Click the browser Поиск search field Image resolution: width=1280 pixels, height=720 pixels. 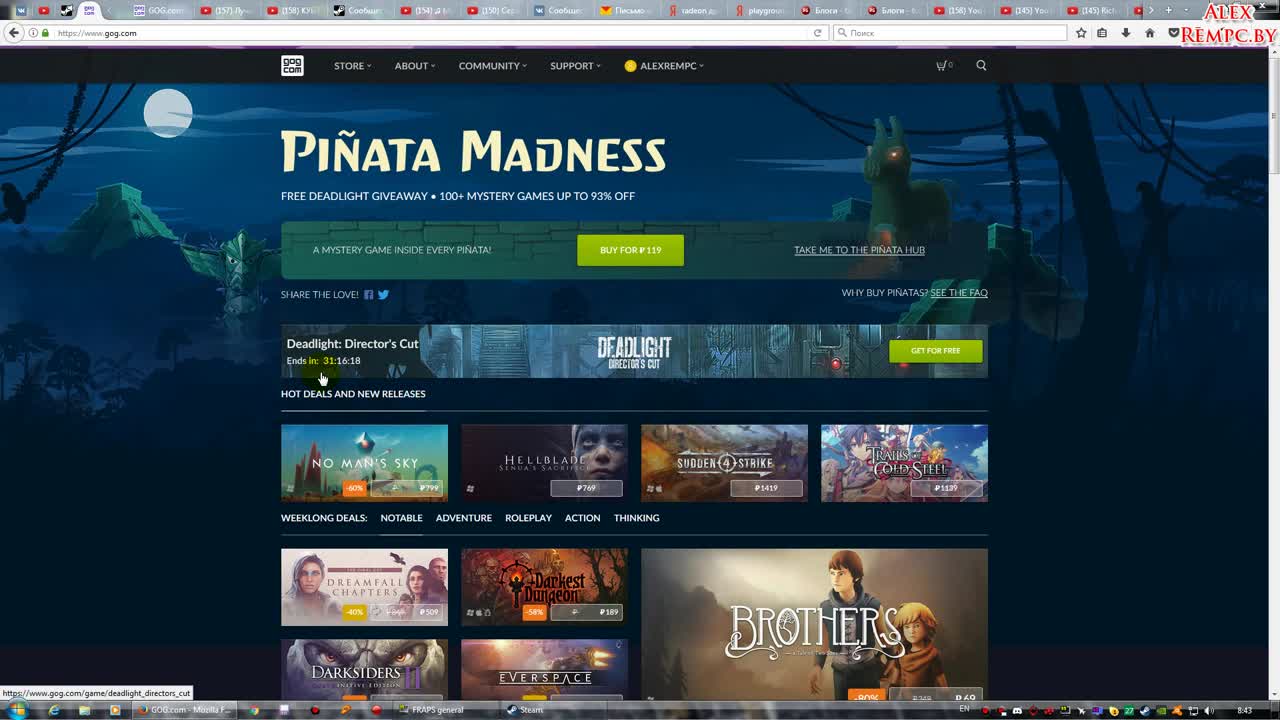click(950, 33)
